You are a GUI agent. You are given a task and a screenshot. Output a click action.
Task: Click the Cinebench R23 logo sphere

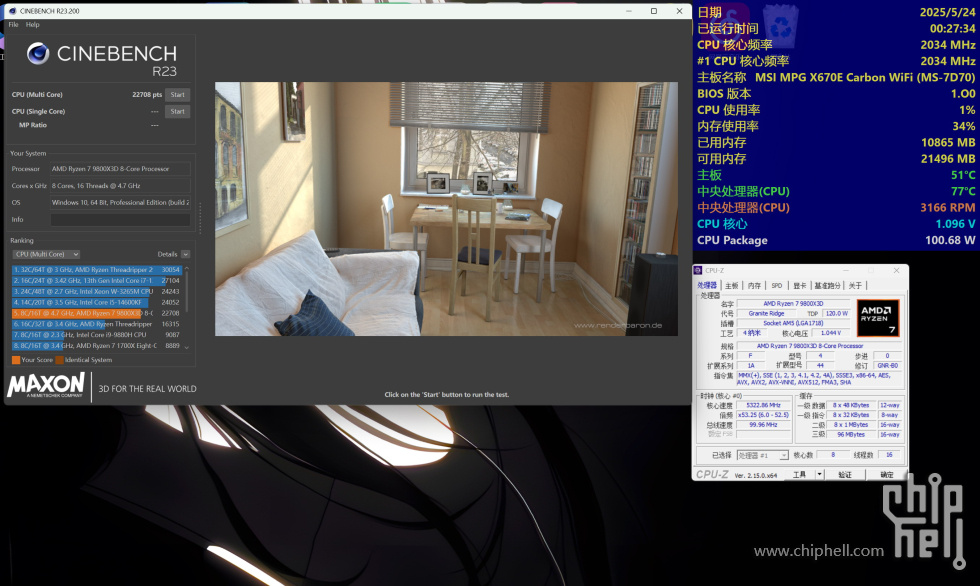(38, 54)
